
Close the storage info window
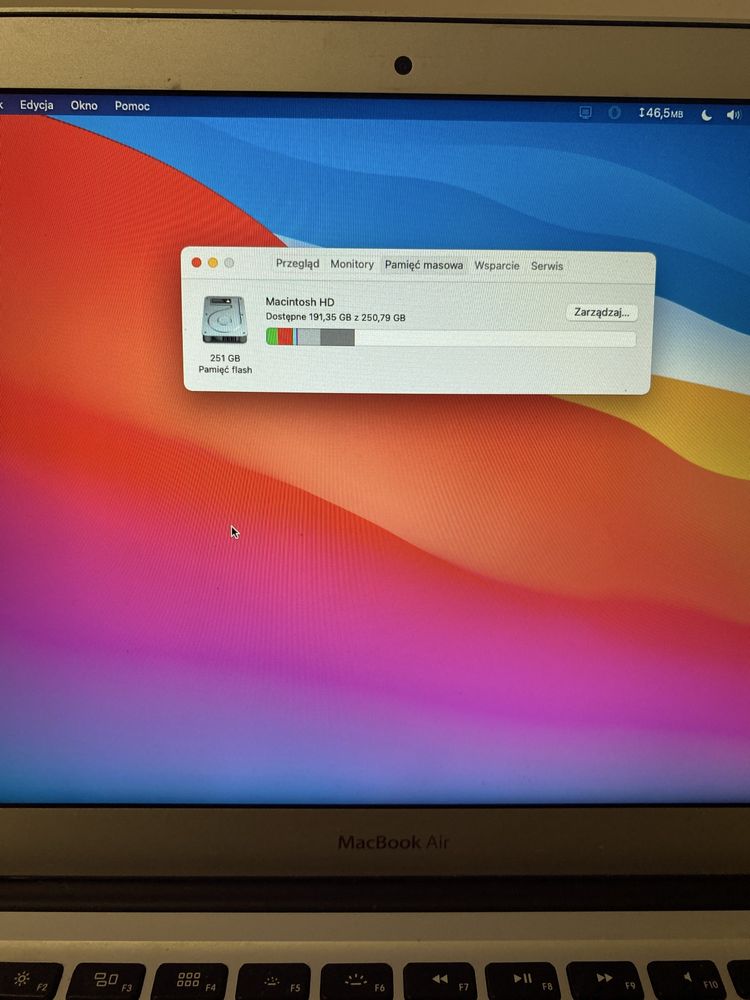pos(196,262)
